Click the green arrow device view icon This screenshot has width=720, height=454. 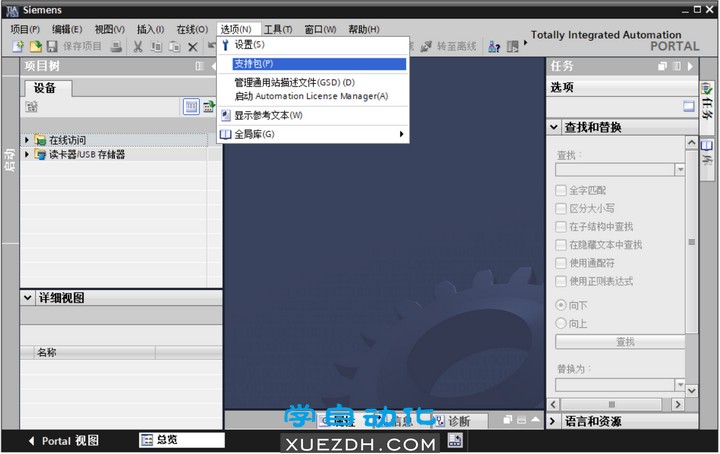coord(209,107)
